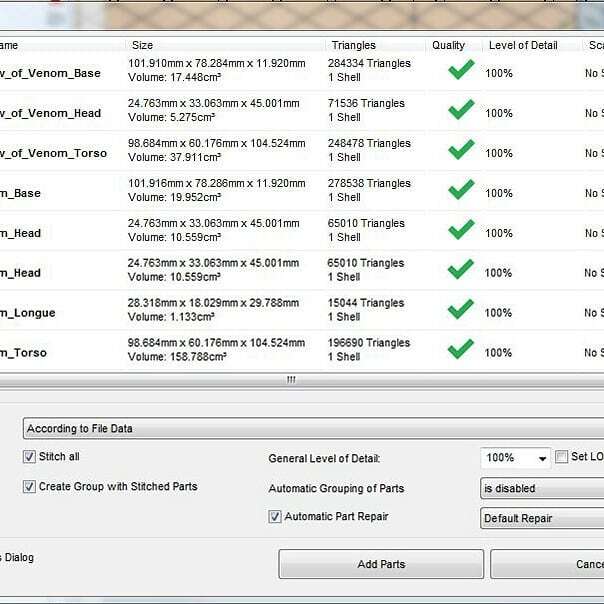Open the According to File Data dropdown
Screen dimensions: 604x604
pyautogui.click(x=314, y=428)
